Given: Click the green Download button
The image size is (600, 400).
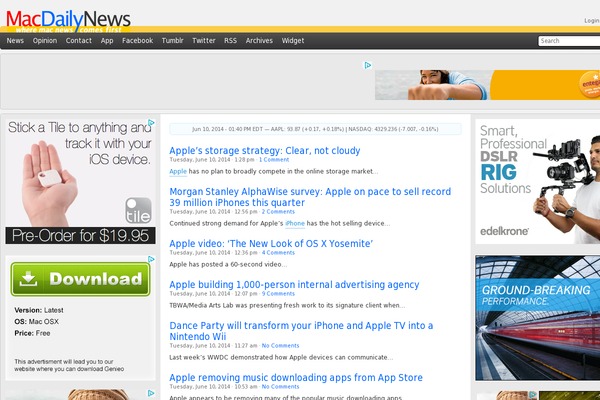Looking at the screenshot, I should coord(80,279).
